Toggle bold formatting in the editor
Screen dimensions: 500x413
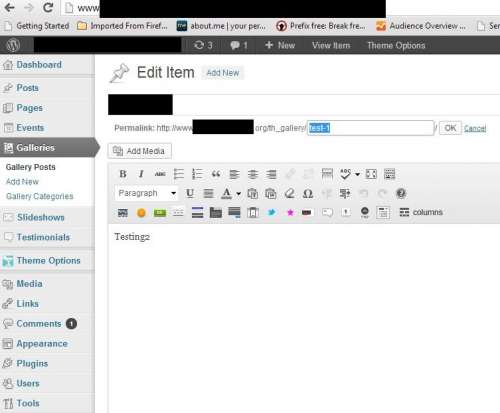[123, 174]
